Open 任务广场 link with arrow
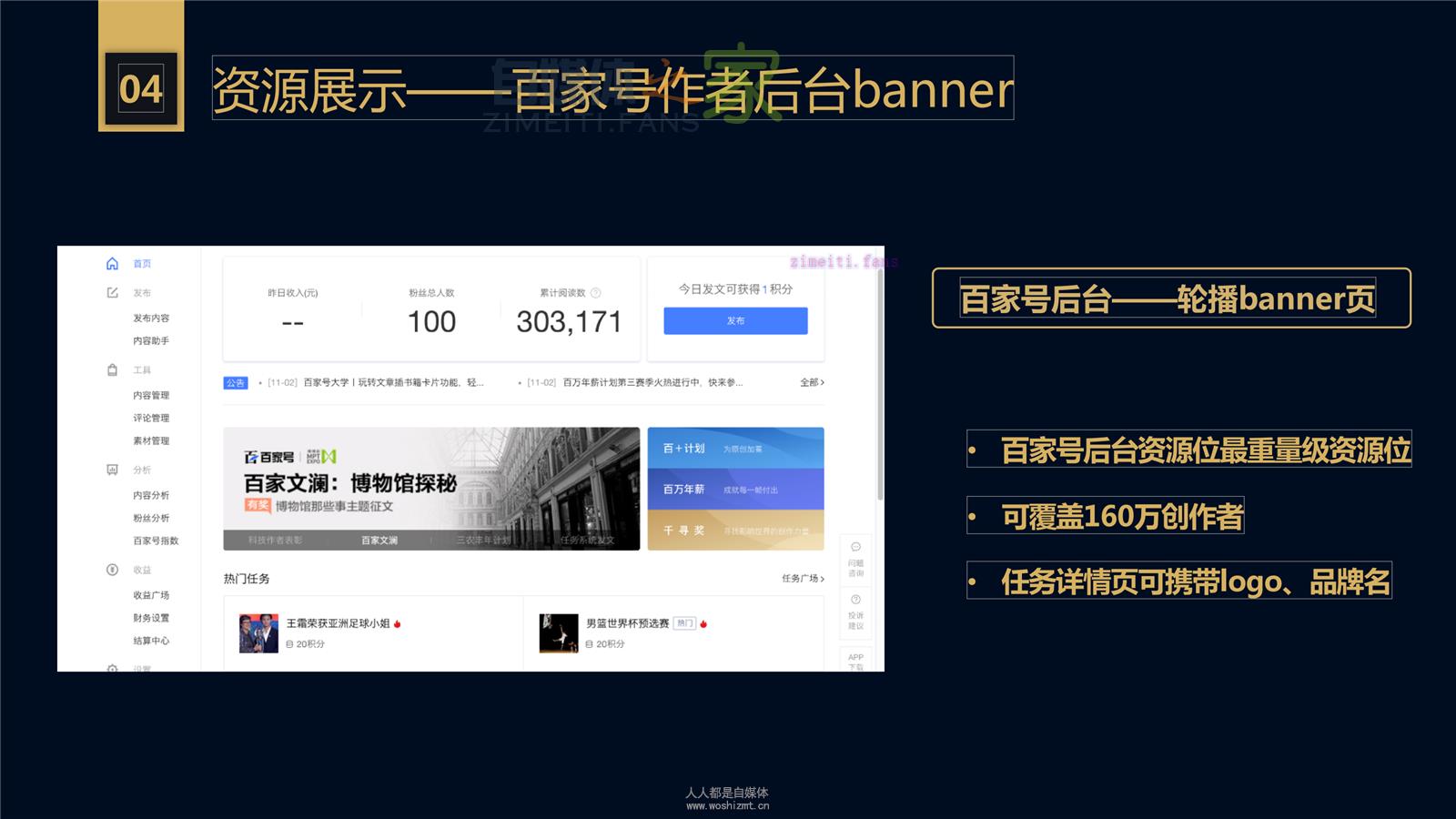 [x=803, y=579]
